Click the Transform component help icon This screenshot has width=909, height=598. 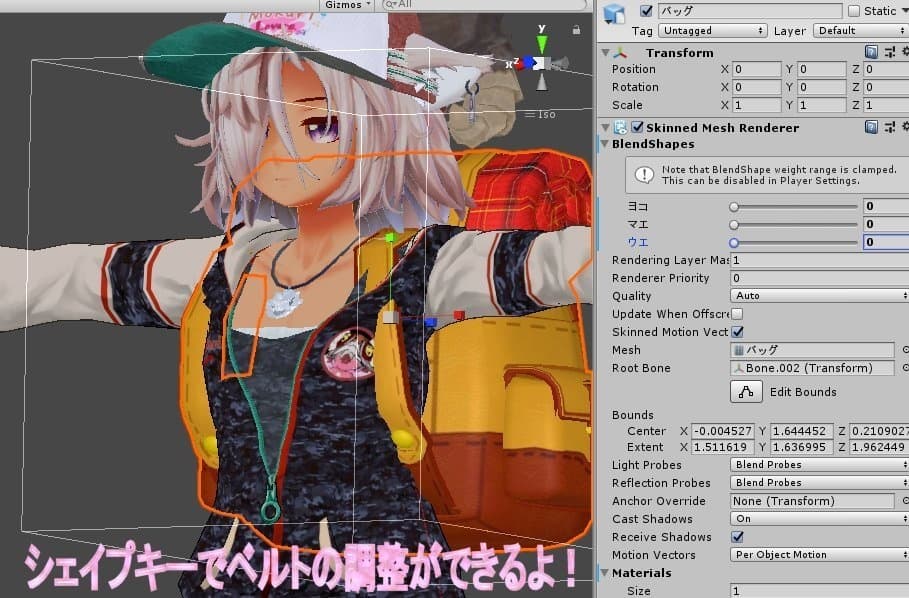pos(873,48)
